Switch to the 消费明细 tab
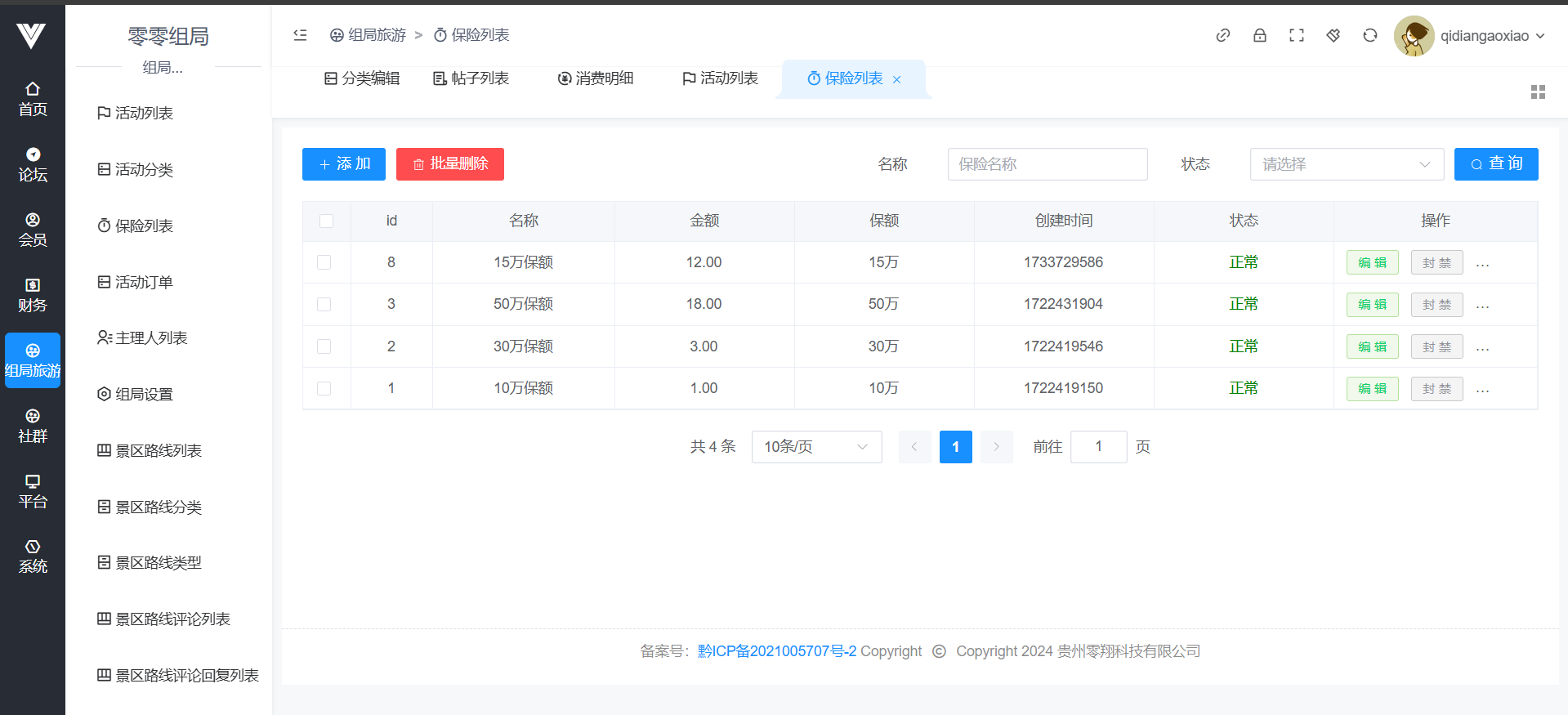This screenshot has height=715, width=1568. (x=596, y=78)
